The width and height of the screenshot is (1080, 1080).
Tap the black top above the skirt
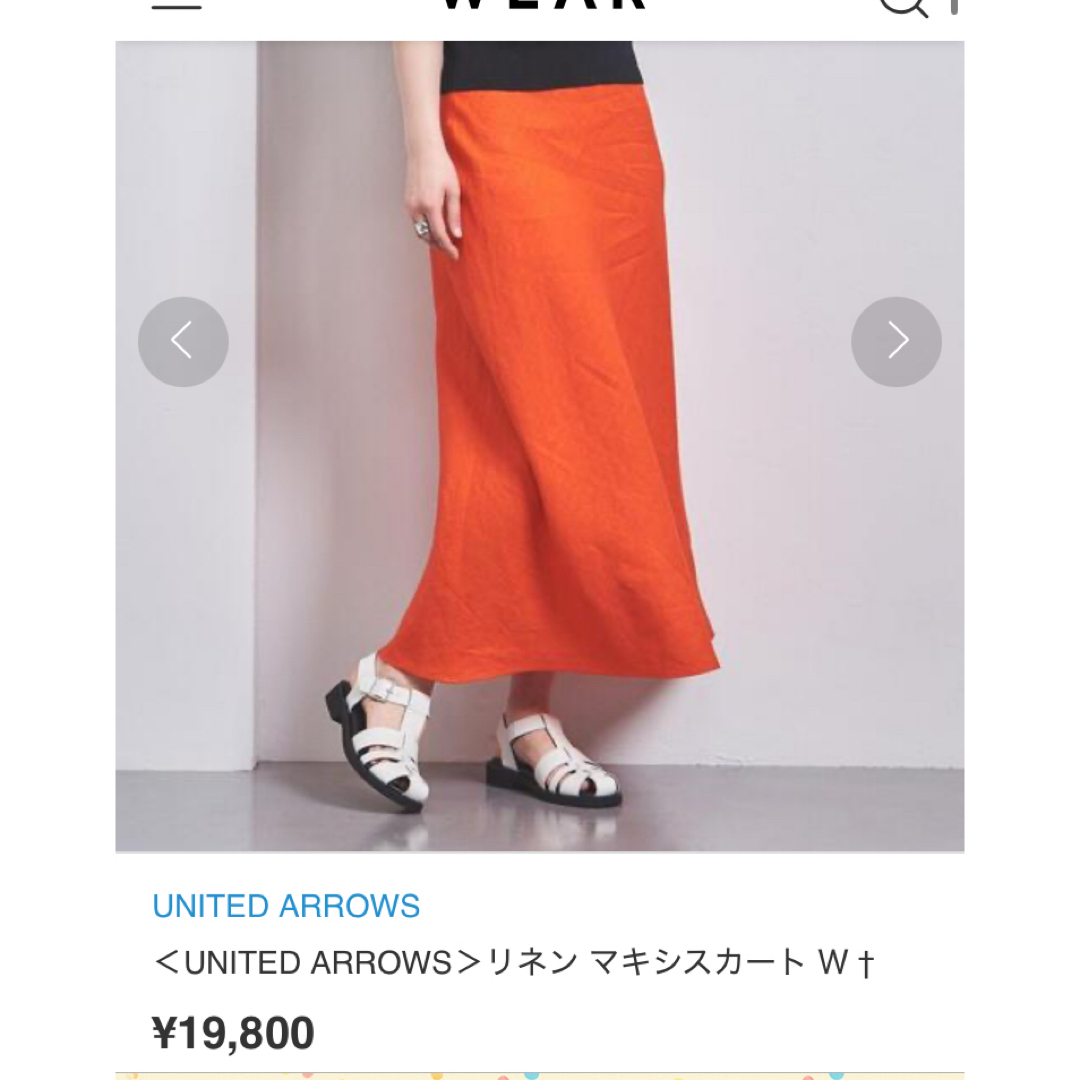542,67
